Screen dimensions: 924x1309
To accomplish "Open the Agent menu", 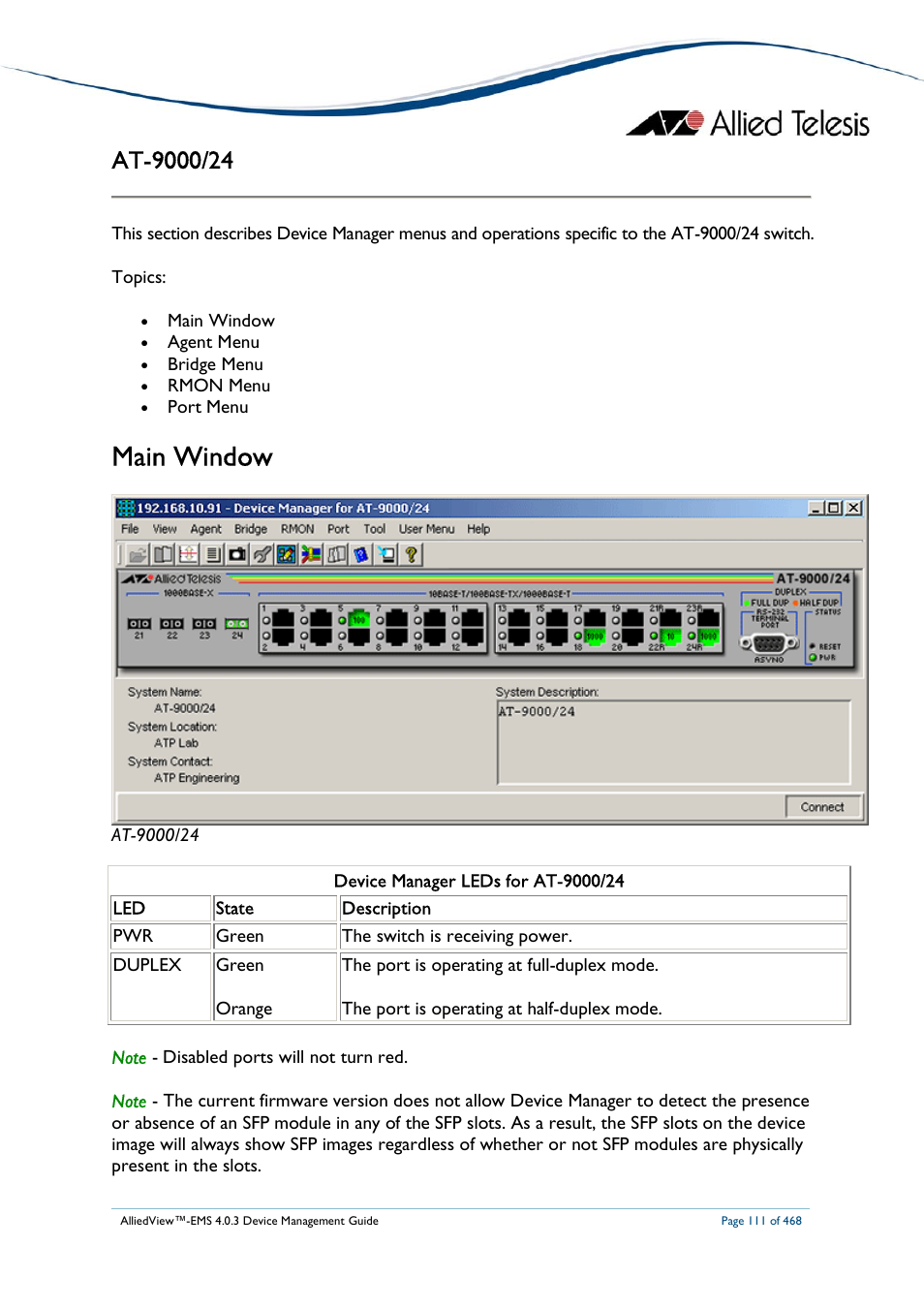I will point(205,529).
